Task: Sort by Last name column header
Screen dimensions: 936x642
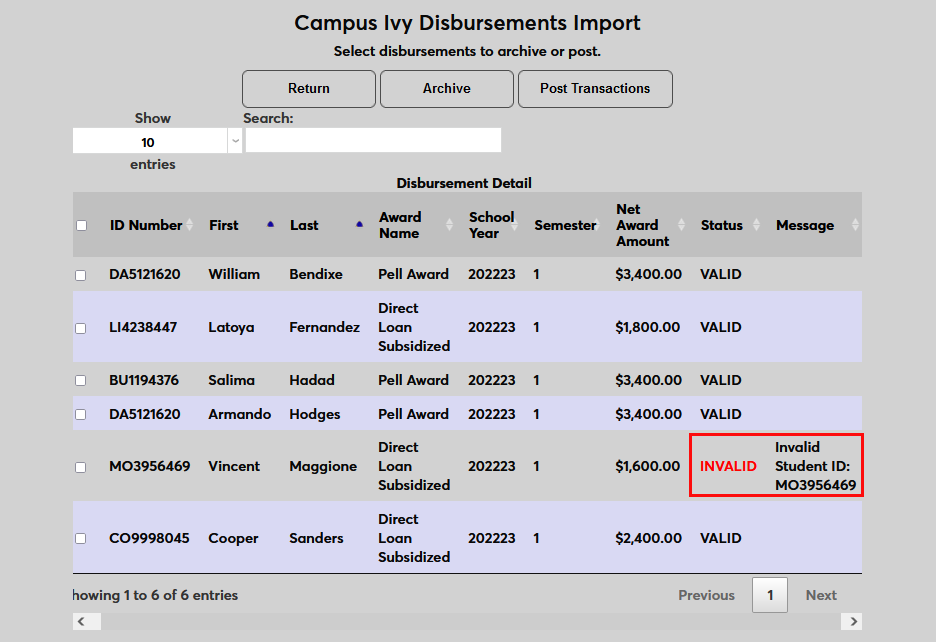Action: [304, 225]
